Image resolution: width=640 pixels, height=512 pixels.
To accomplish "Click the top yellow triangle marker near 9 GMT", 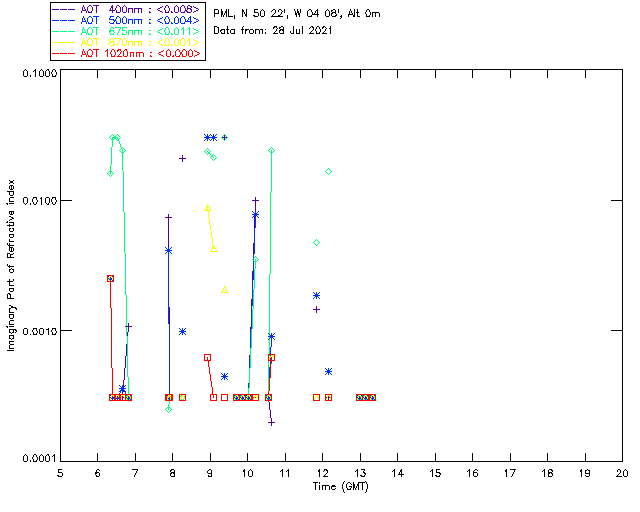I will point(207,208).
